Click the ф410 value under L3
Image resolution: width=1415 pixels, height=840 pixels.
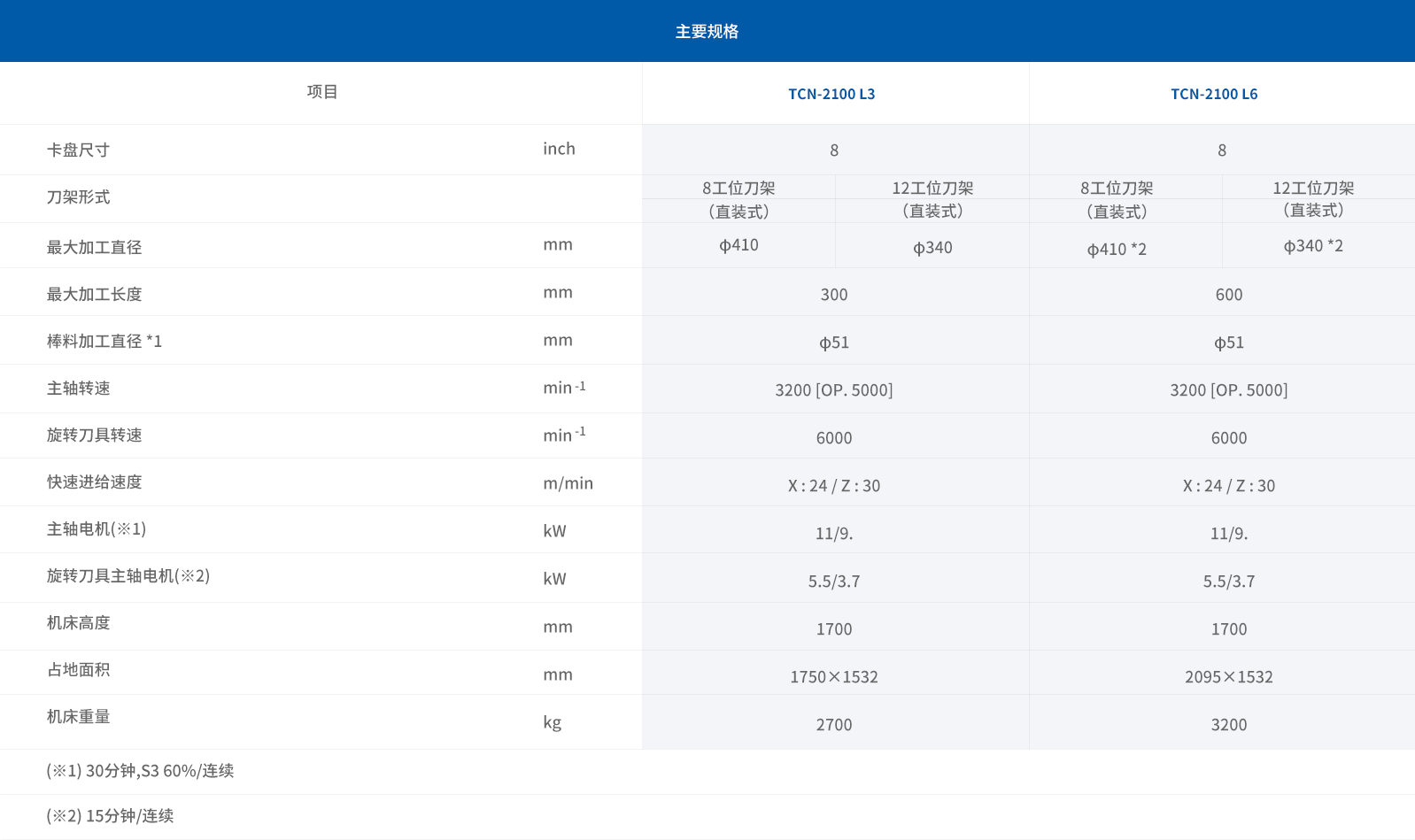click(738, 245)
